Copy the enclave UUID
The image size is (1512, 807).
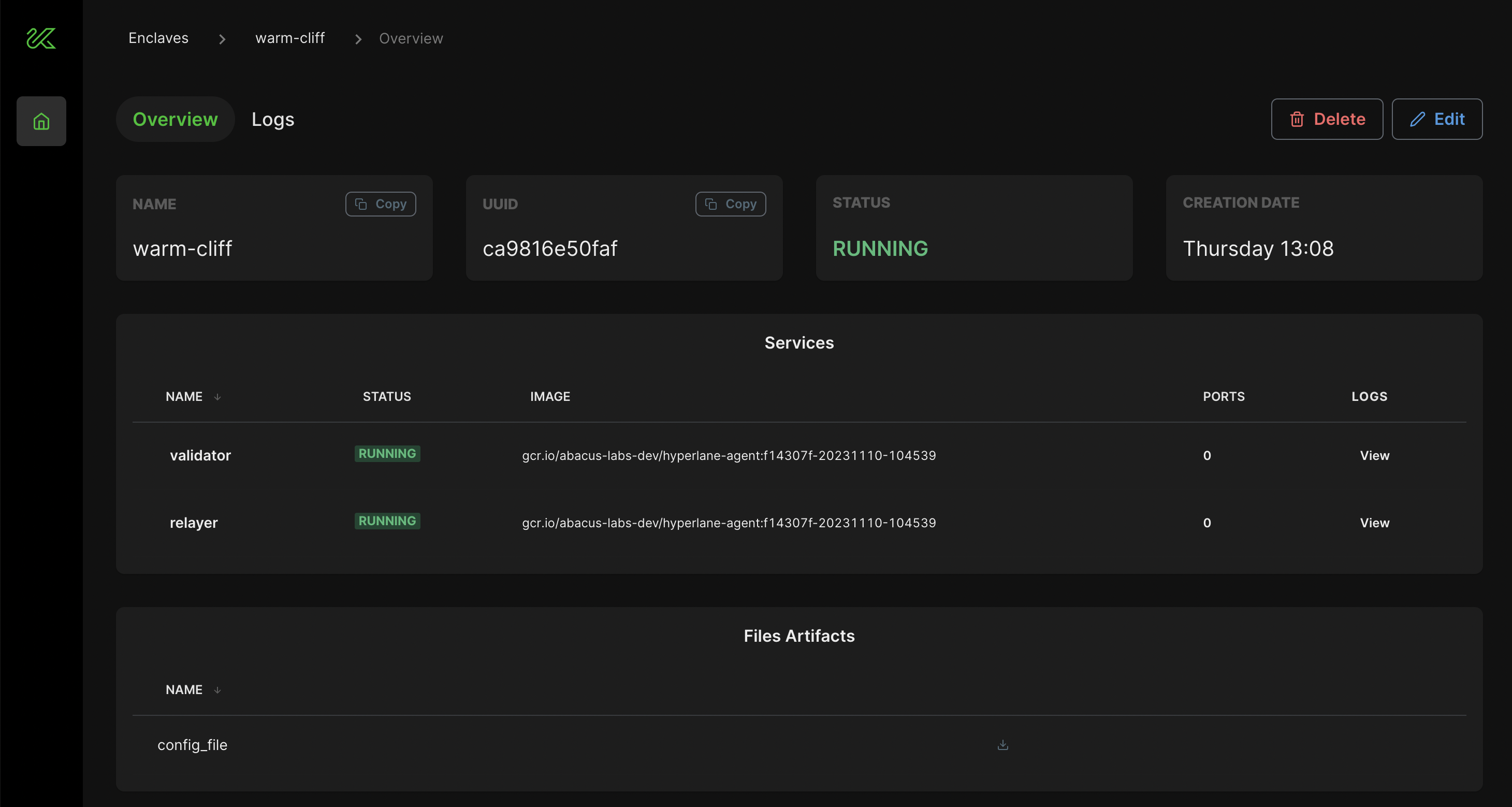click(x=731, y=204)
